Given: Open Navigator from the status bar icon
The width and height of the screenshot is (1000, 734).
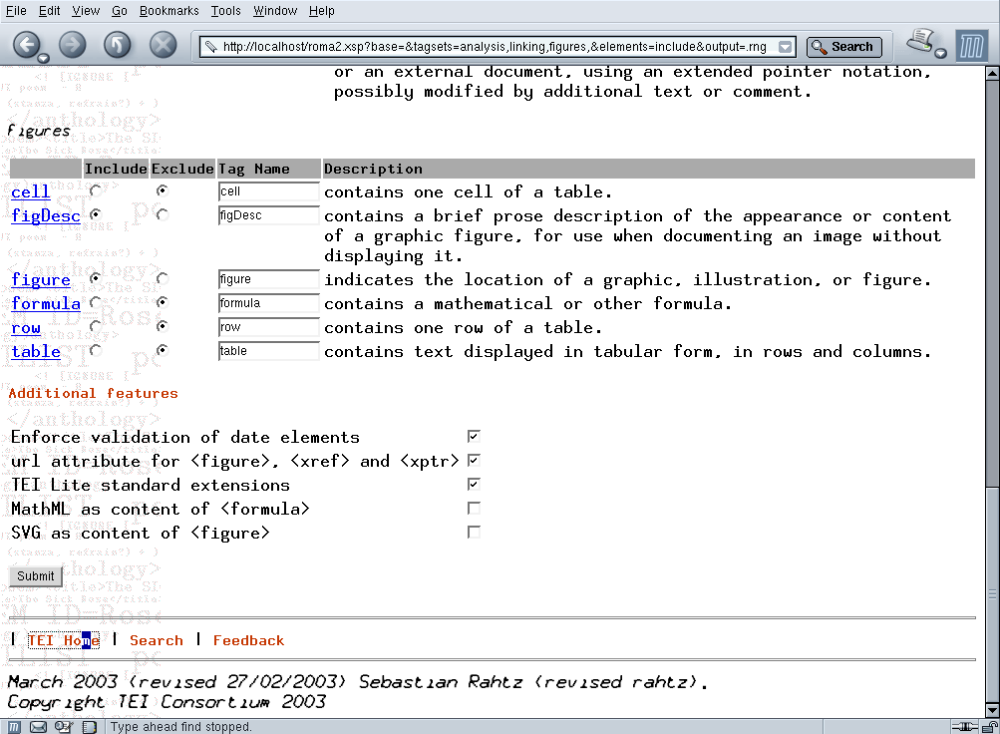Looking at the screenshot, I should tap(16, 727).
